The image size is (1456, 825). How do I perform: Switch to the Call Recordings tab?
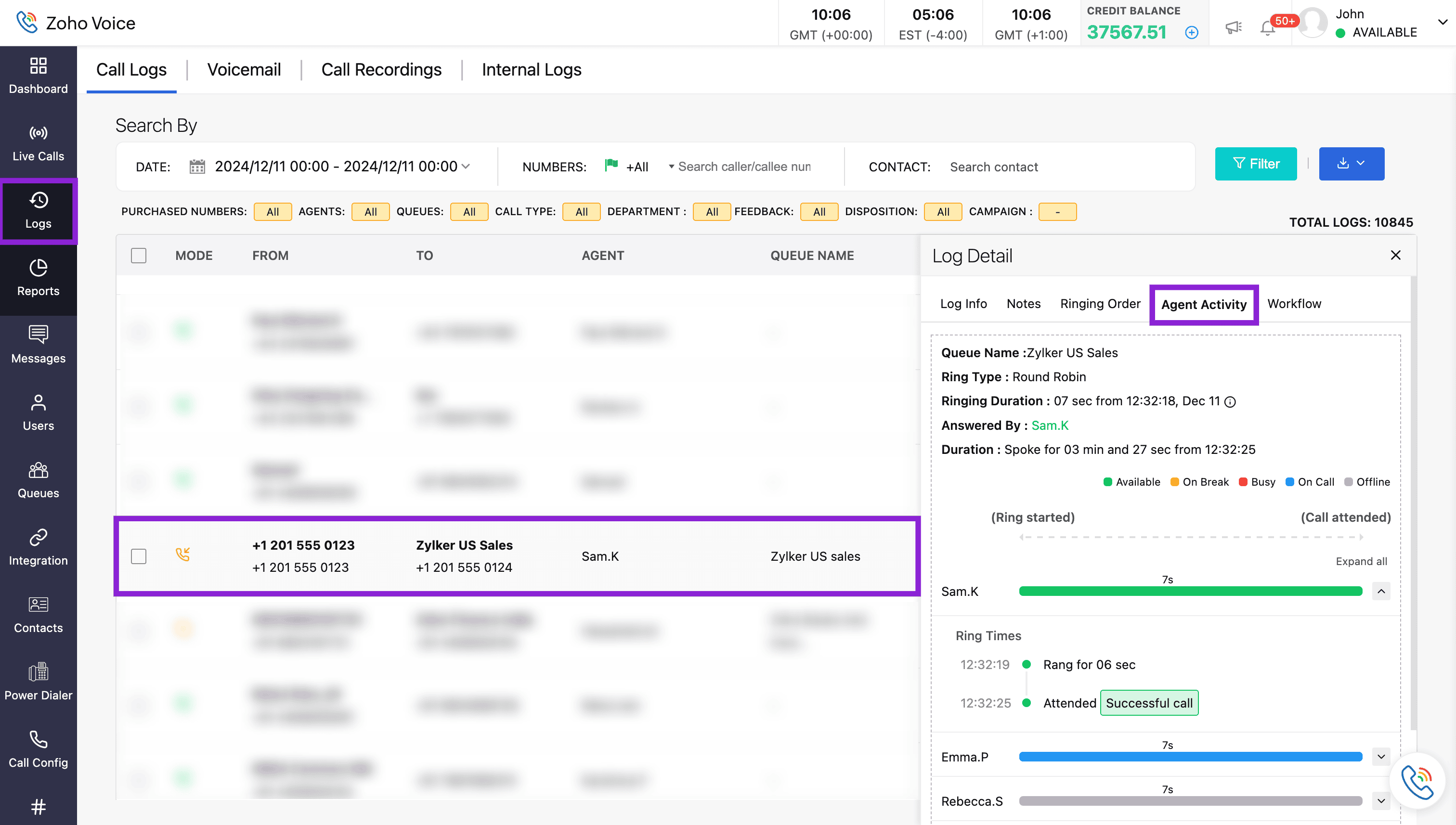point(381,70)
